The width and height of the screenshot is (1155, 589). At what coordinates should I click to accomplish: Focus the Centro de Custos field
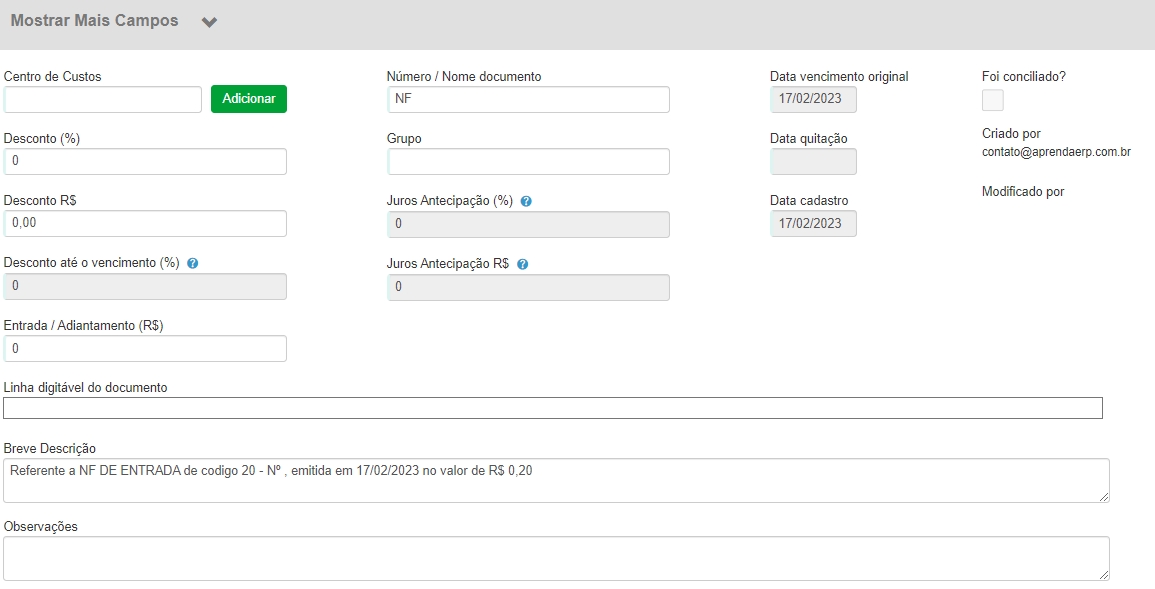pos(104,99)
